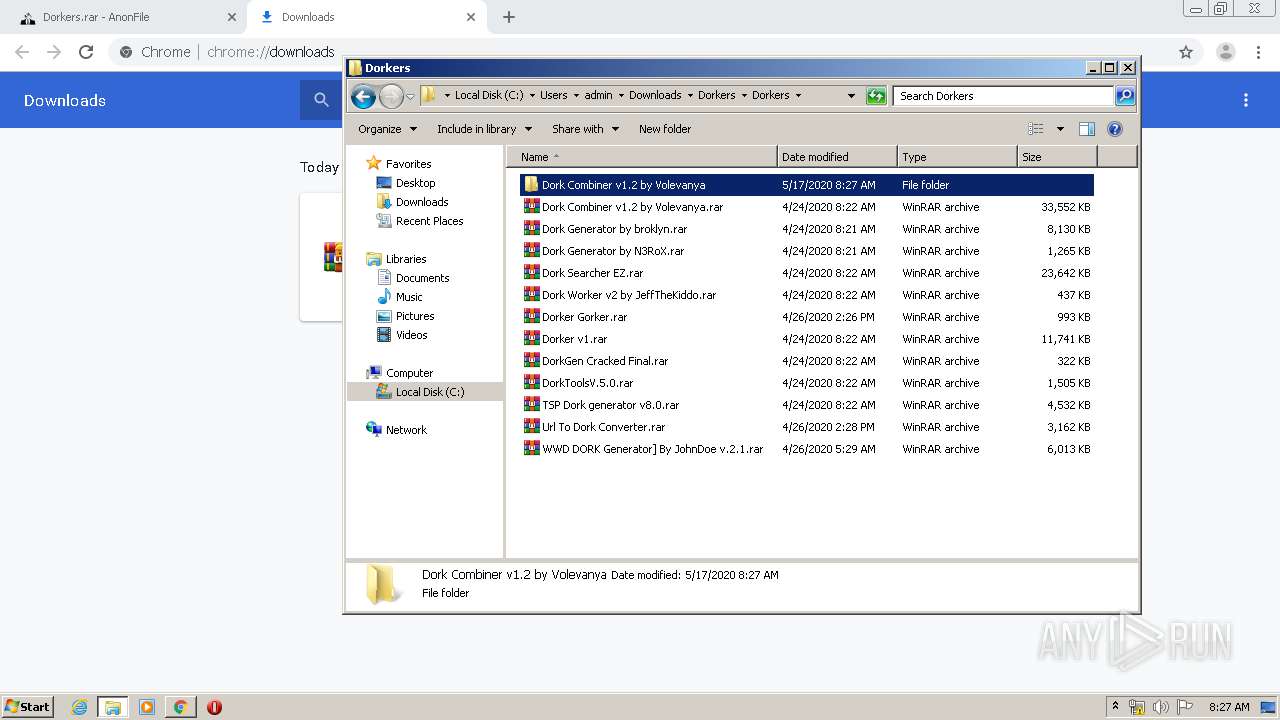Select Dork Combiner v1.2 by Volevanya folder

tap(807, 185)
